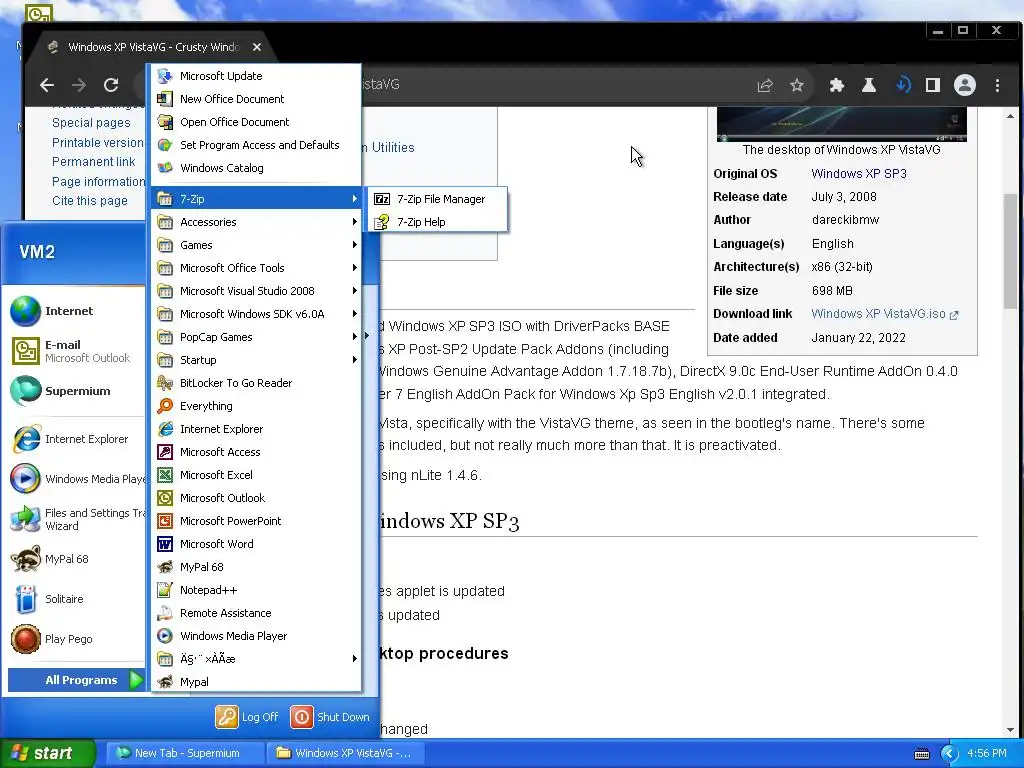Launch Microsoft Update from programs list
The width and height of the screenshot is (1024, 768).
click(x=256, y=76)
